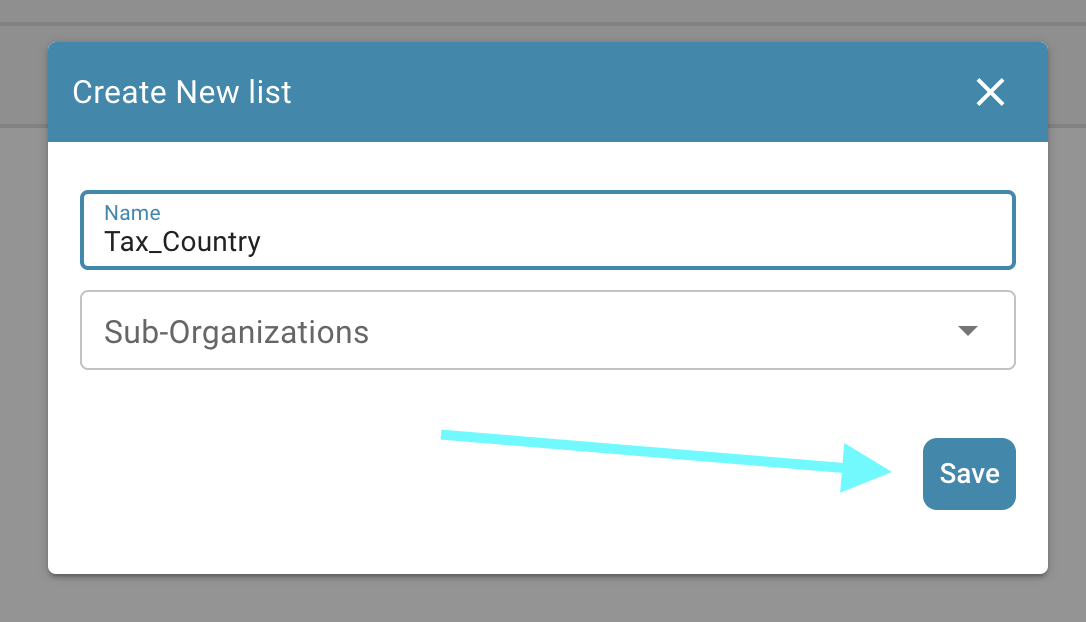
Task: Select the Sub-Organizations placeholder text
Action: coord(236,332)
